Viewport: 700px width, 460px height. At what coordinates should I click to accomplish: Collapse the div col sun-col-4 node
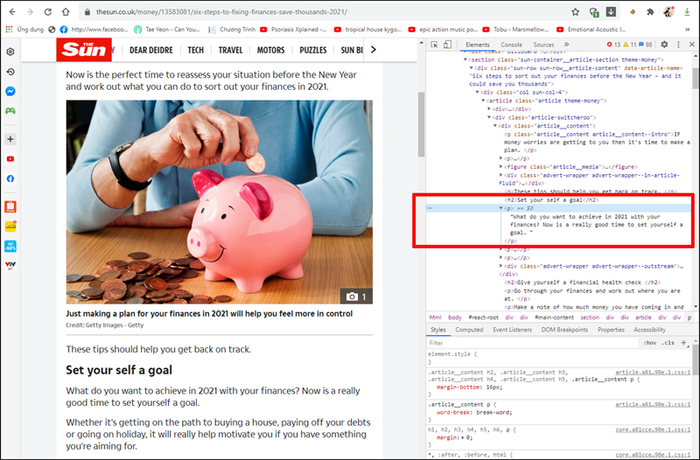click(477, 92)
